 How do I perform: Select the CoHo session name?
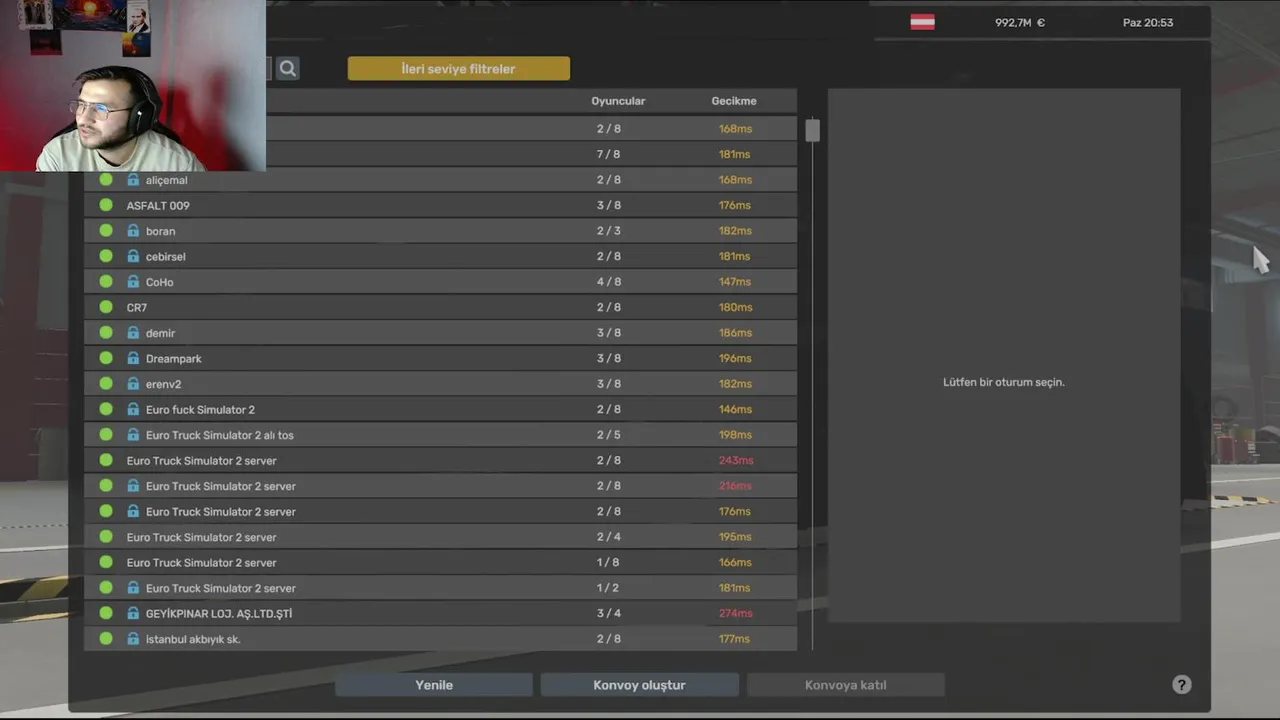pos(160,282)
